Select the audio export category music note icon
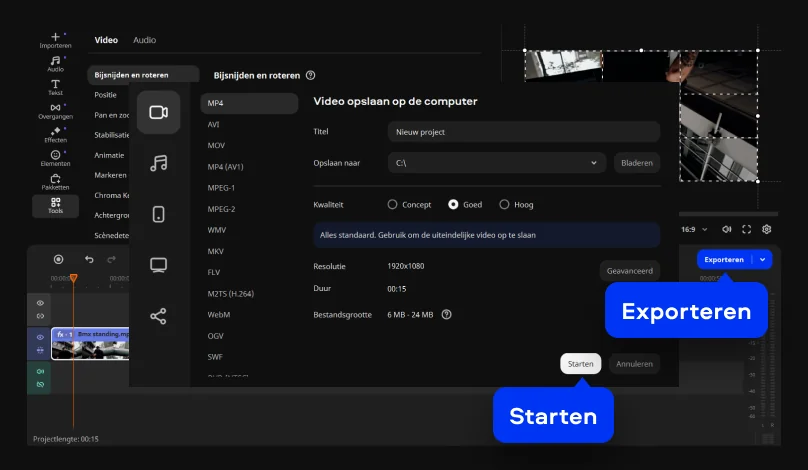Image resolution: width=808 pixels, height=470 pixels. click(x=158, y=163)
